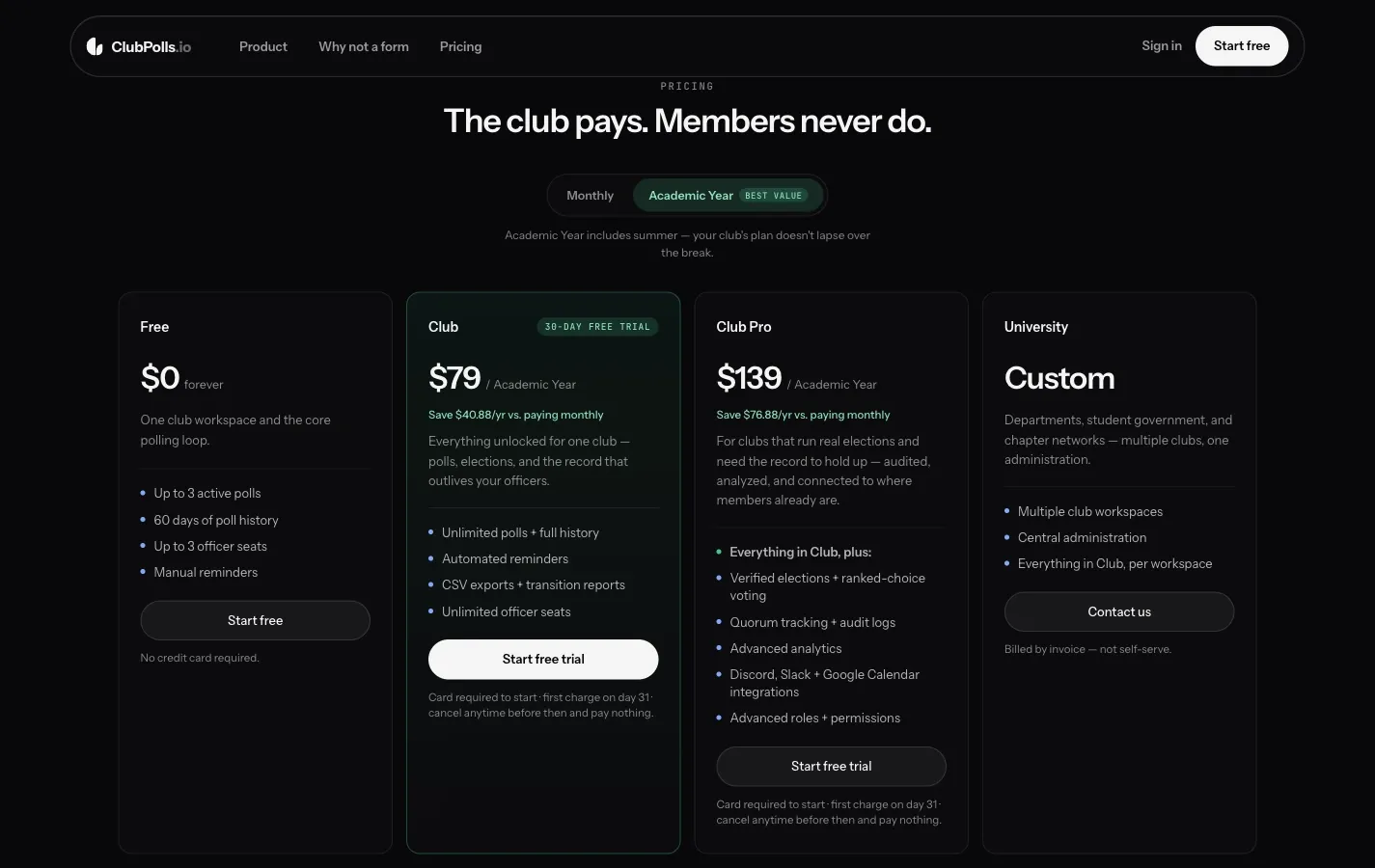The width and height of the screenshot is (1375, 868).
Task: Click 'Up to 3 active polls' feature
Action: click(x=207, y=493)
